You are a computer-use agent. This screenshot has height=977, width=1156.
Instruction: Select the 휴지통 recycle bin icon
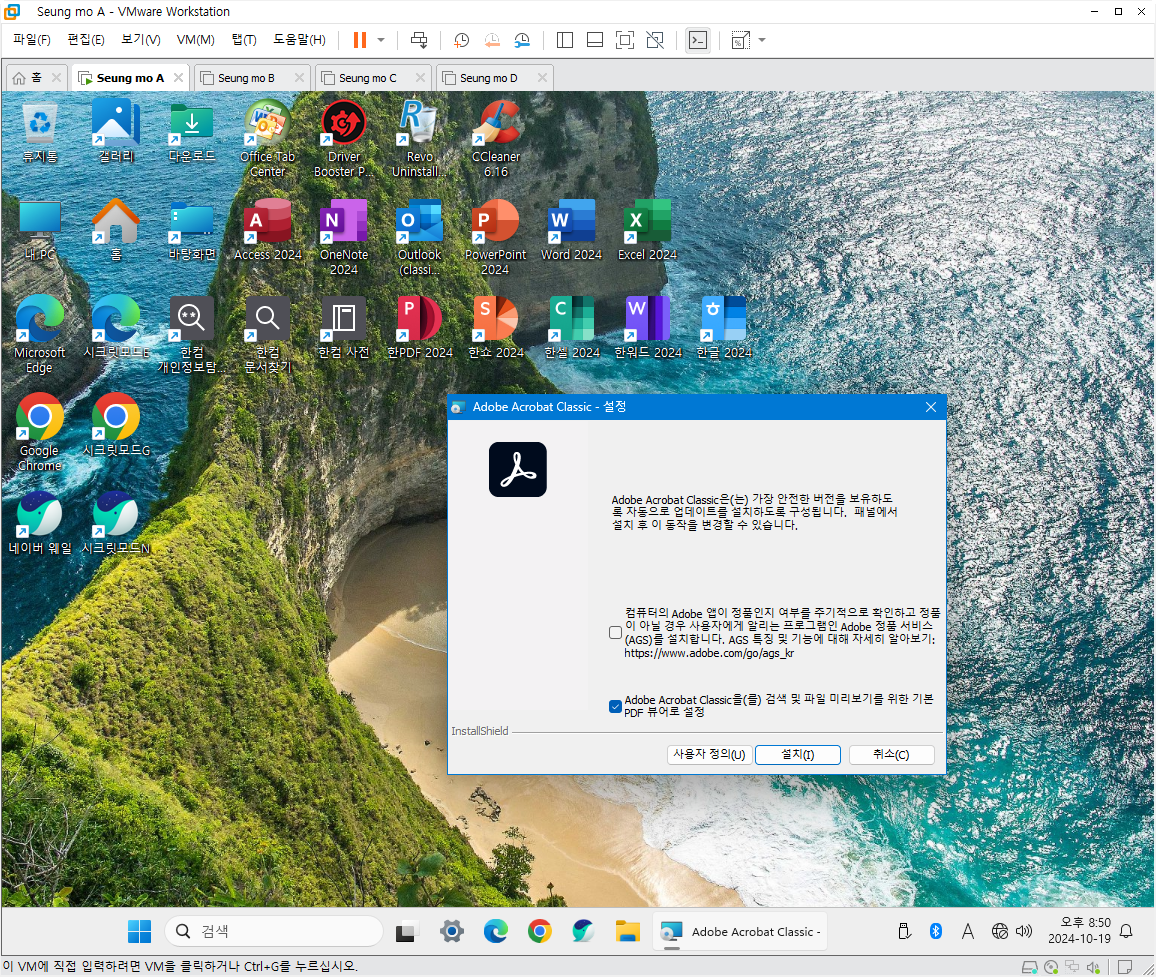click(40, 133)
